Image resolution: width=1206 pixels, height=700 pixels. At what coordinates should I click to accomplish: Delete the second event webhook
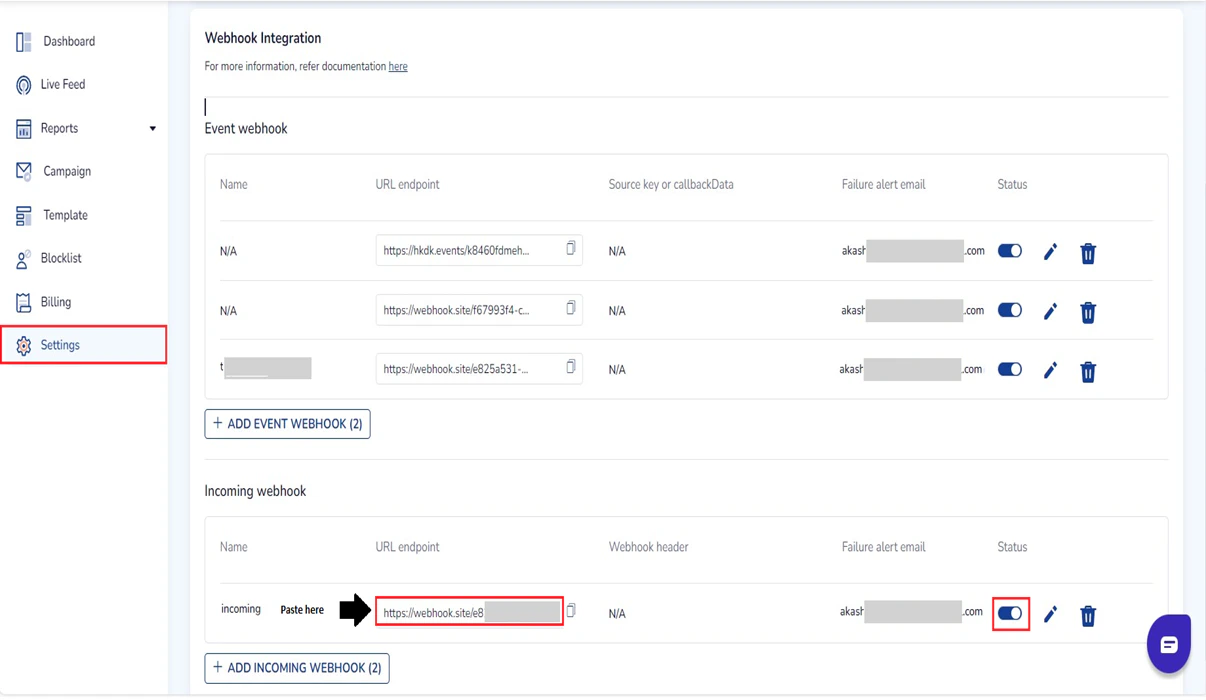coord(1088,312)
